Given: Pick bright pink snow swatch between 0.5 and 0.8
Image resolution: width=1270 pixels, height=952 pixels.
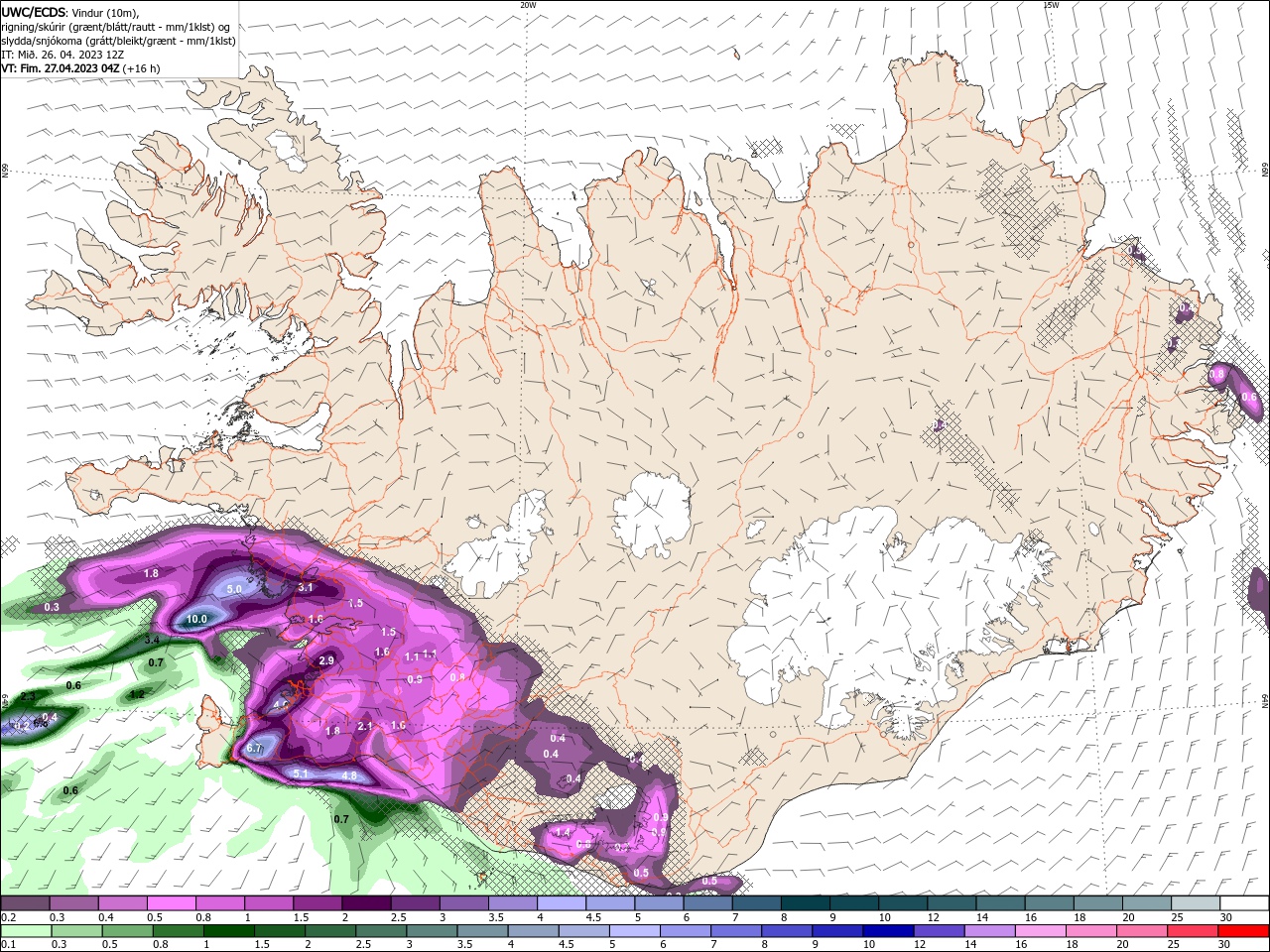Looking at the screenshot, I should point(171,903).
